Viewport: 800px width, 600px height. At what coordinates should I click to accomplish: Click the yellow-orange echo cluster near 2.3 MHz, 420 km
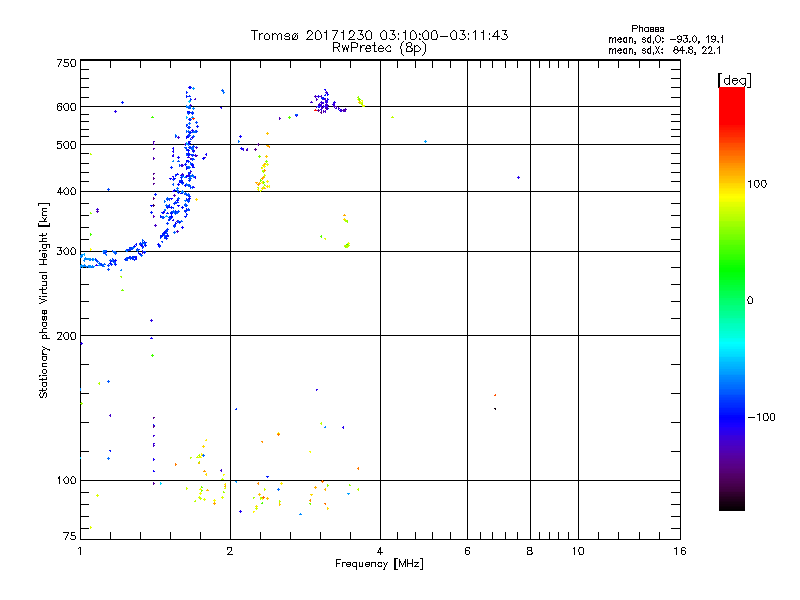point(263,176)
